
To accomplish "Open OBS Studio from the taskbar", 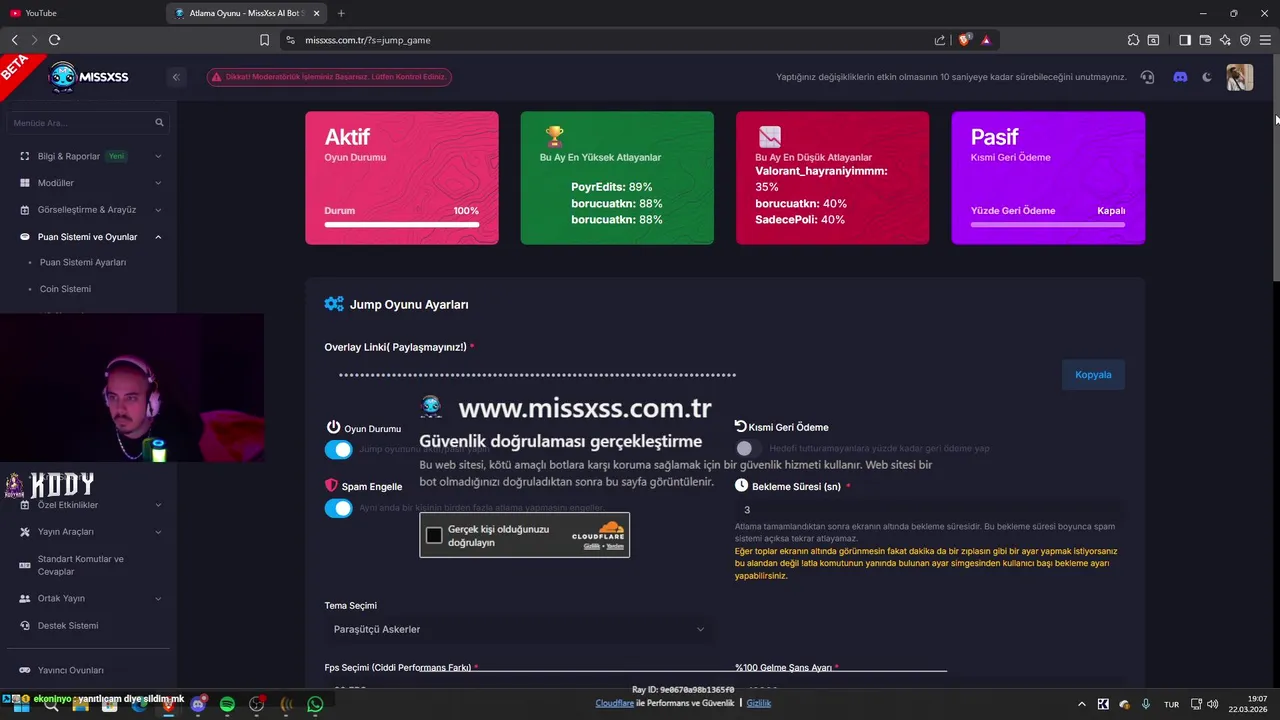I will point(256,704).
